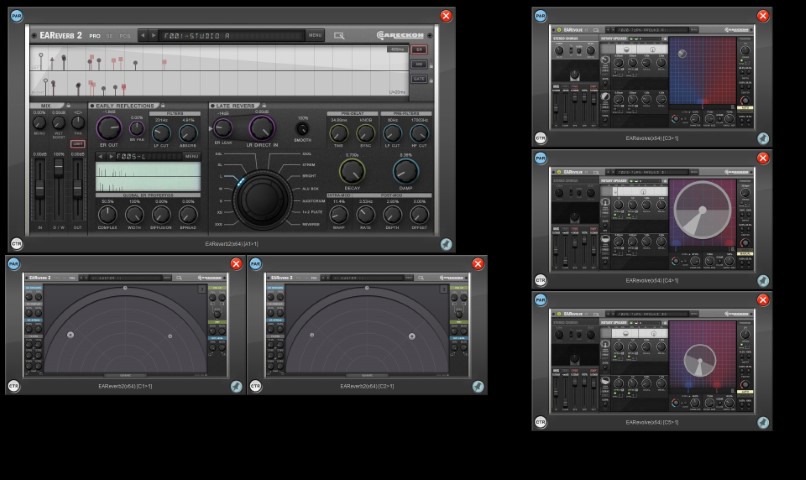Open the main preset MENU in A1

[x=315, y=35]
